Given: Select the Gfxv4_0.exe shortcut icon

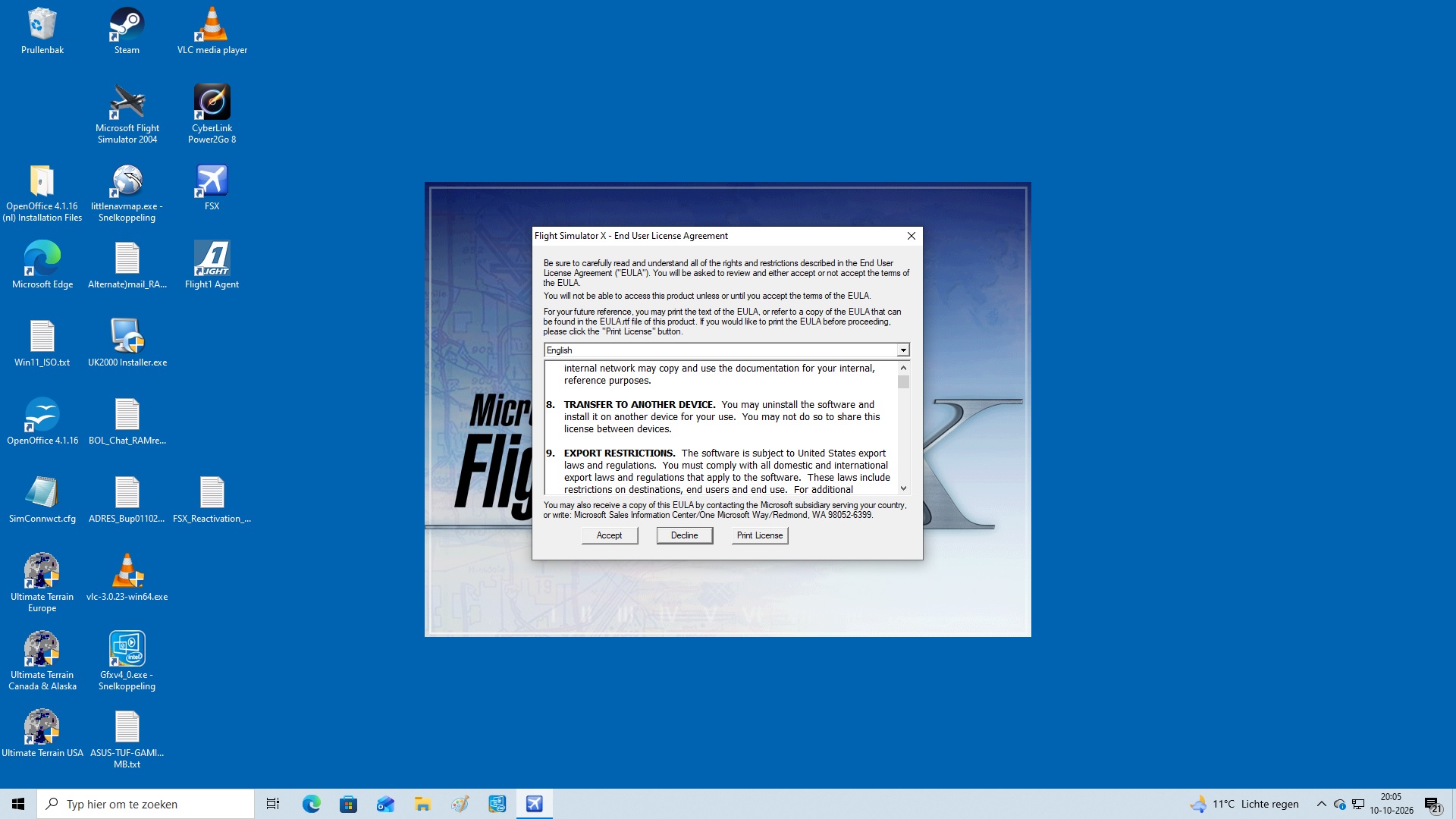Looking at the screenshot, I should pyautogui.click(x=127, y=661).
